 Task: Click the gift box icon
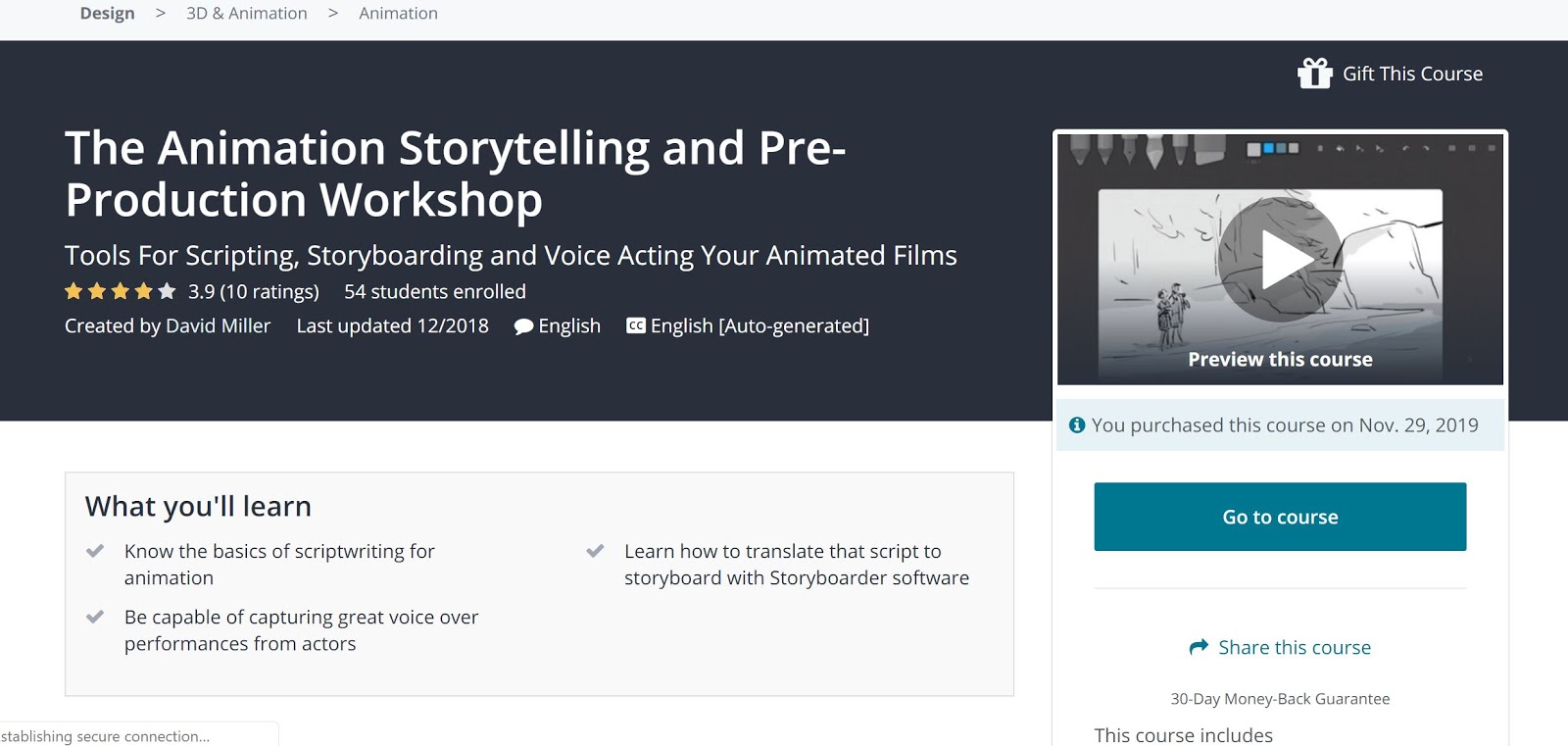tap(1314, 74)
